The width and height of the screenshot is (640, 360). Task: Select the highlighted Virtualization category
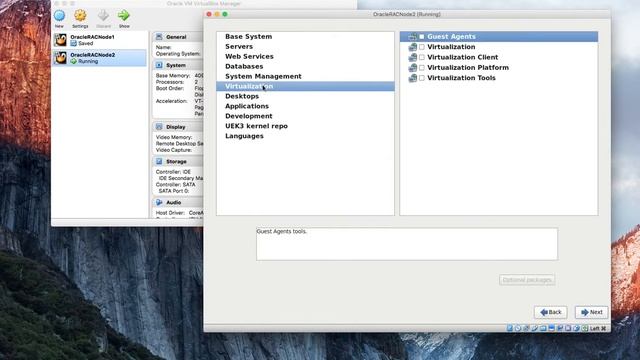click(305, 86)
